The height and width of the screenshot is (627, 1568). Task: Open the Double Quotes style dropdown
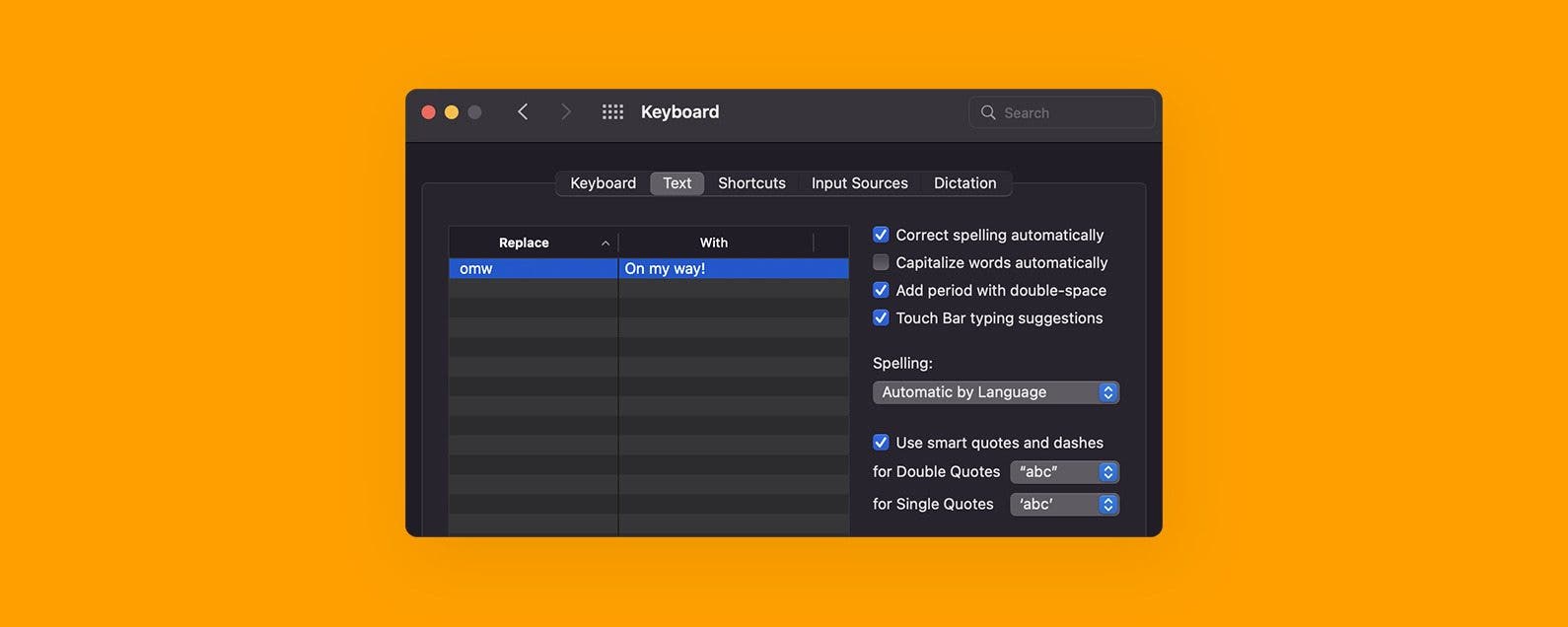pyautogui.click(x=1065, y=472)
